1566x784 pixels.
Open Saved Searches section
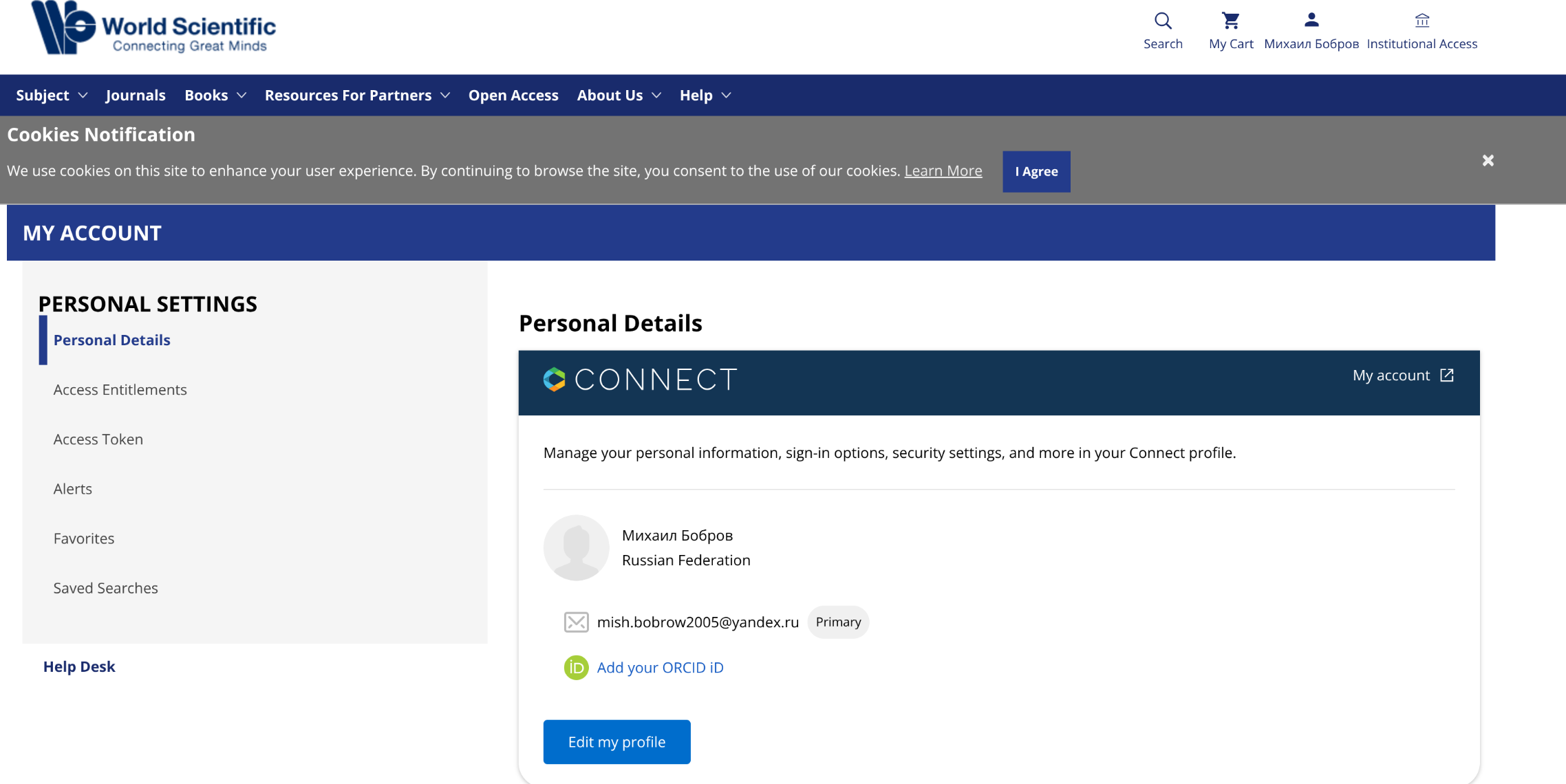tap(106, 588)
